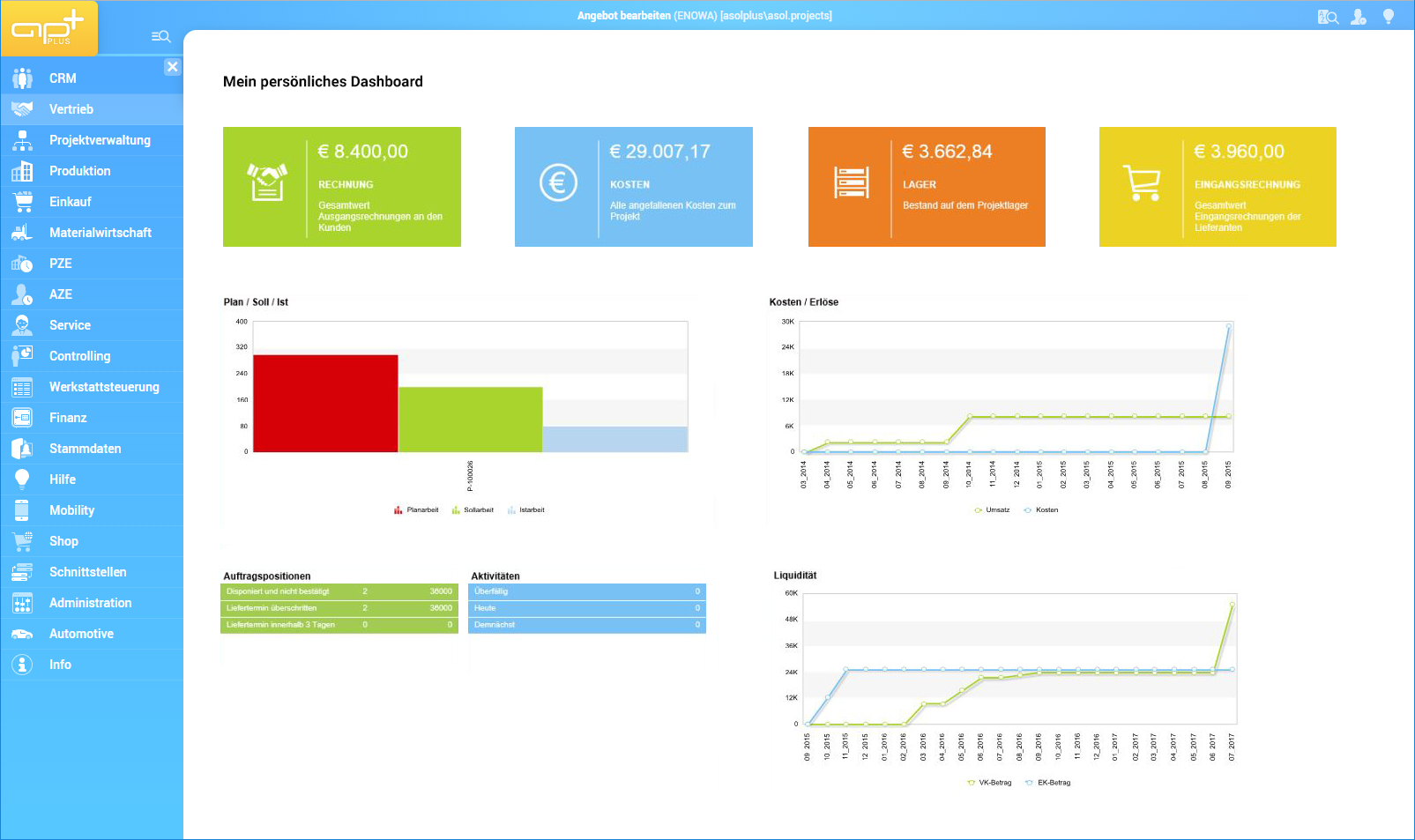Open the search icon in top header
The image size is (1415, 840).
pyautogui.click(x=1328, y=17)
